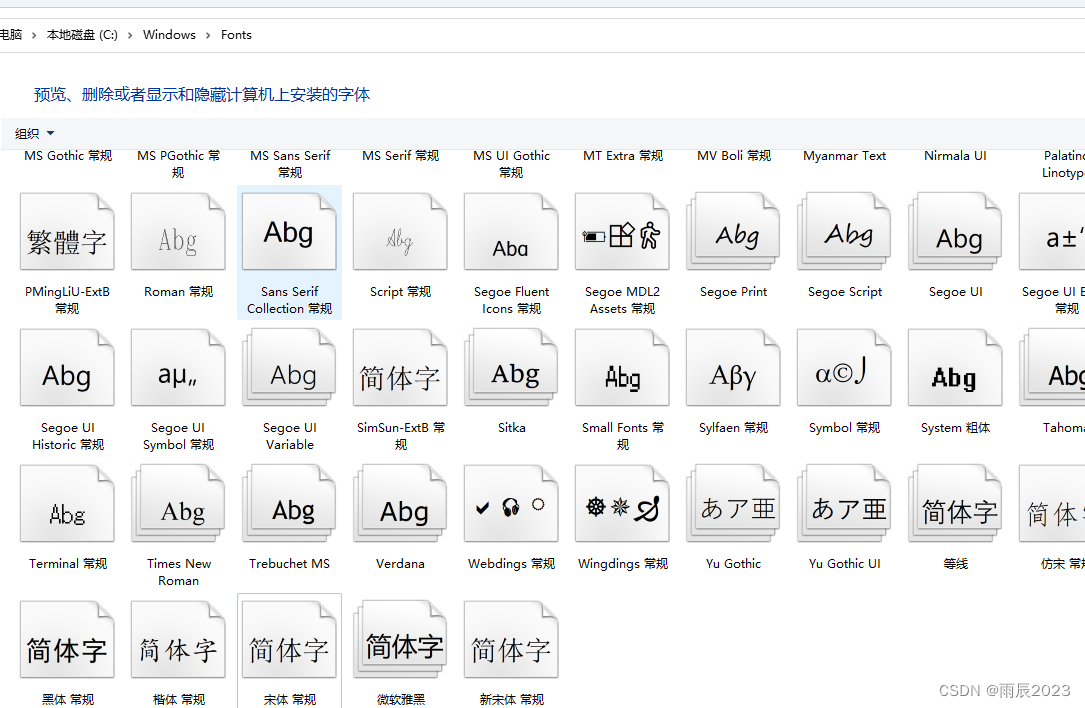
Task: Open the 黑体 常规 font
Action: (67, 639)
